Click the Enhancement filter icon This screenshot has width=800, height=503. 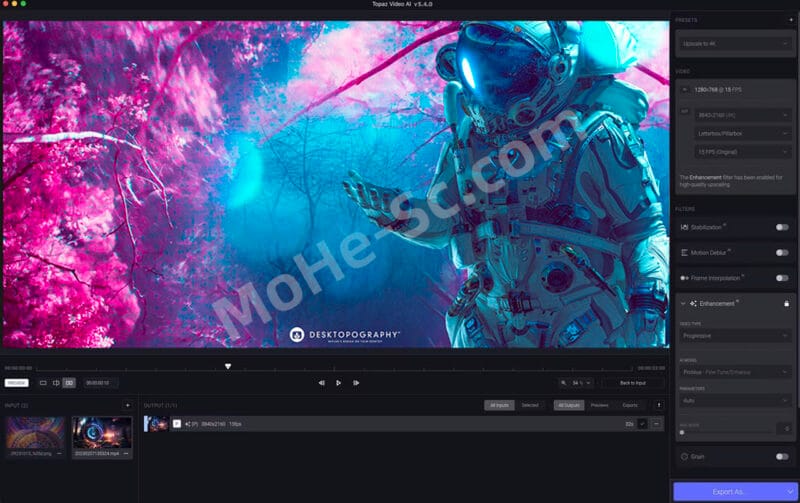[693, 304]
